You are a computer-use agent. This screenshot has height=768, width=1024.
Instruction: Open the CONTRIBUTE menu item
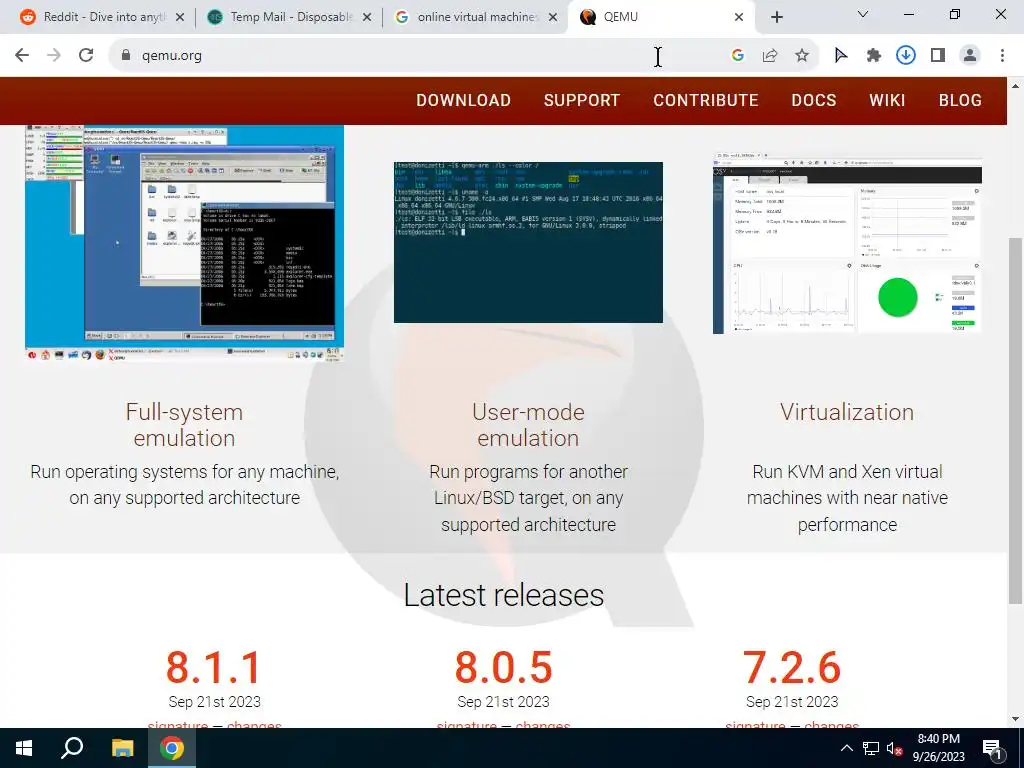[706, 101]
